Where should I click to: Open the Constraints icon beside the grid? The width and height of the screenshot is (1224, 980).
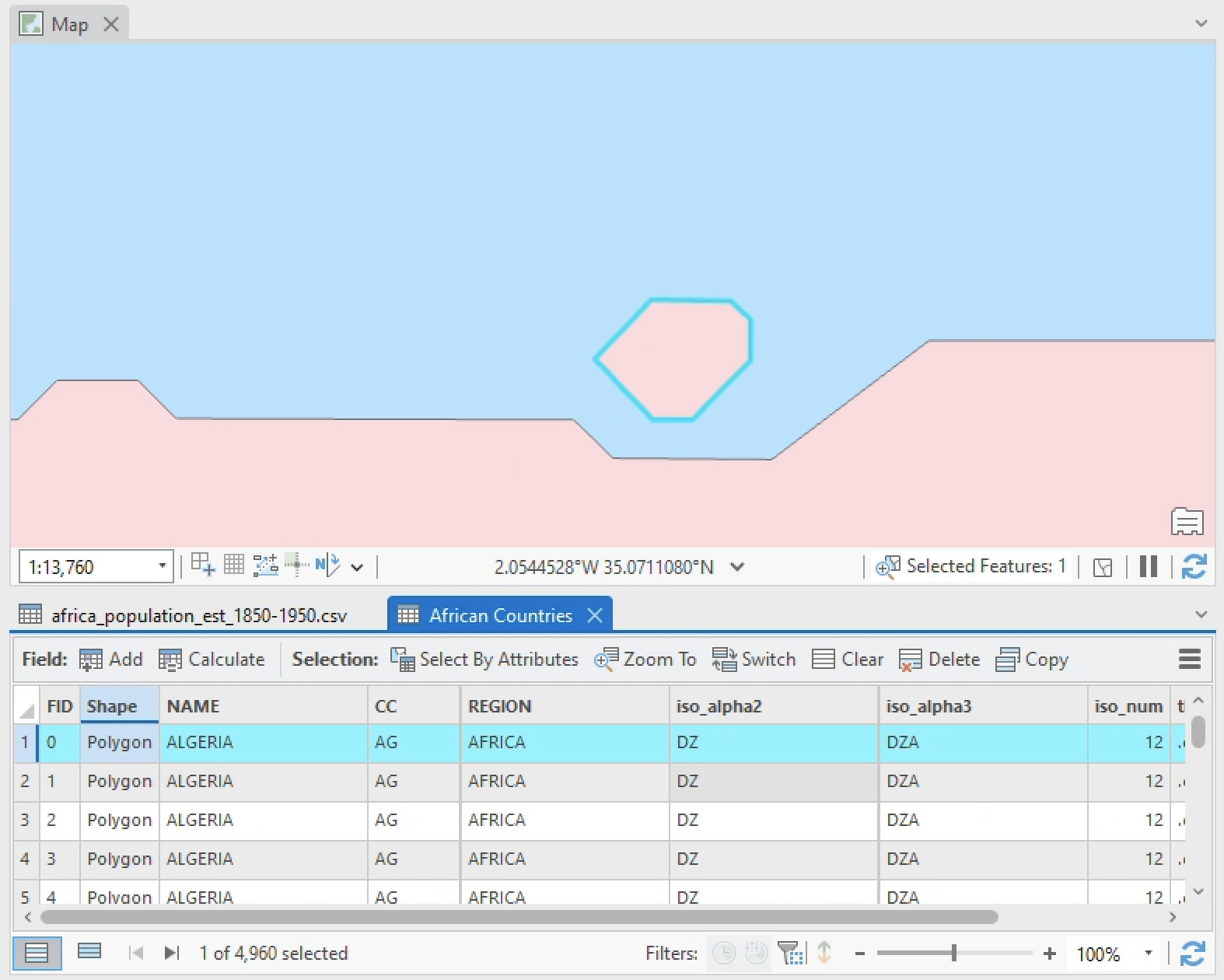pyautogui.click(x=265, y=565)
